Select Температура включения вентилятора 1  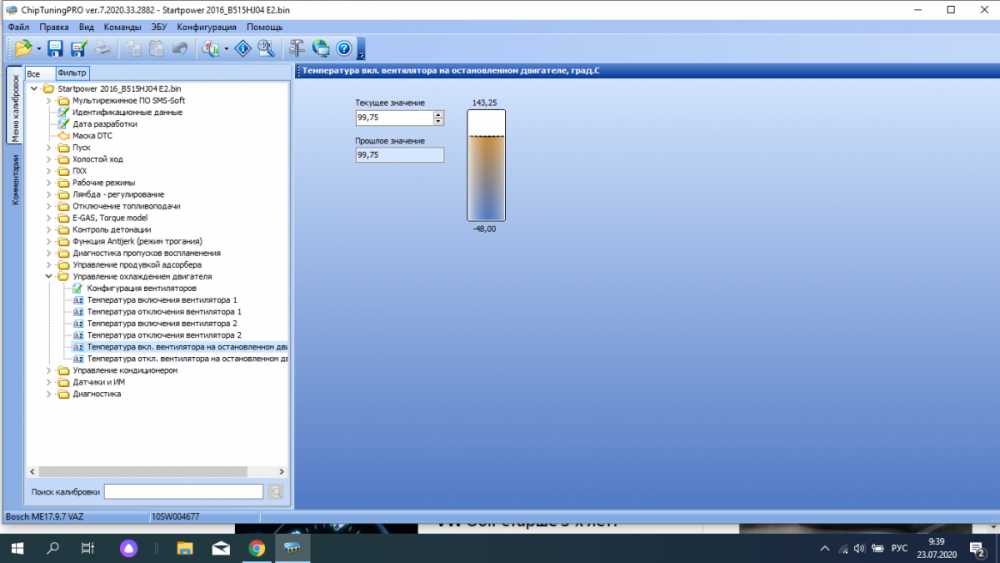(x=162, y=300)
